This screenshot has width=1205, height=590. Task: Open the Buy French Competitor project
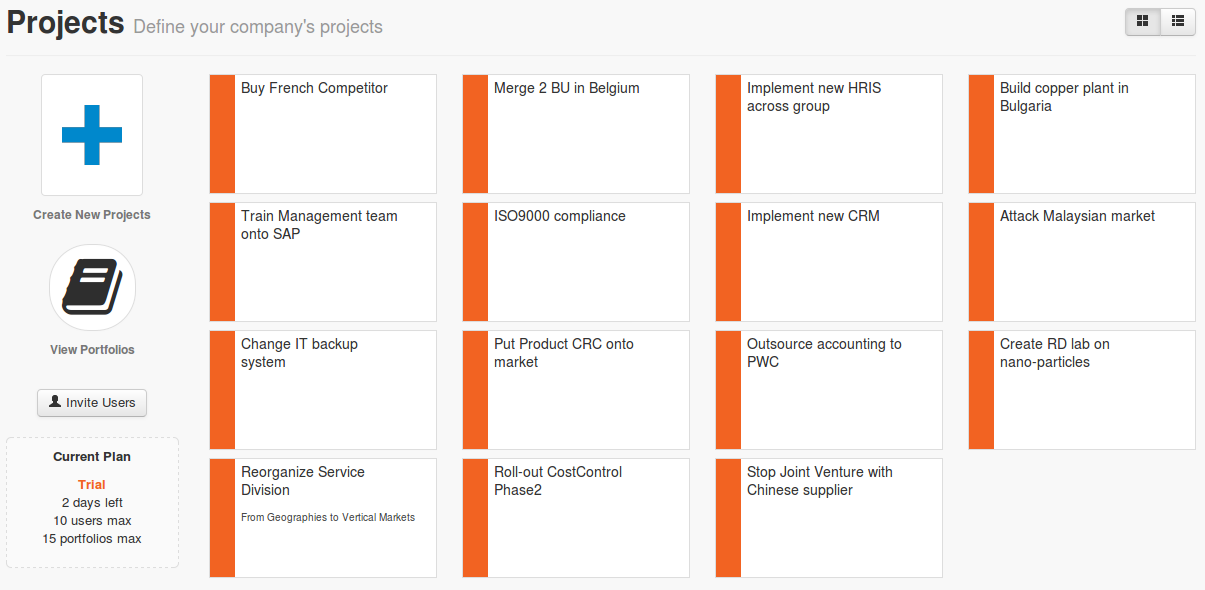[x=322, y=134]
